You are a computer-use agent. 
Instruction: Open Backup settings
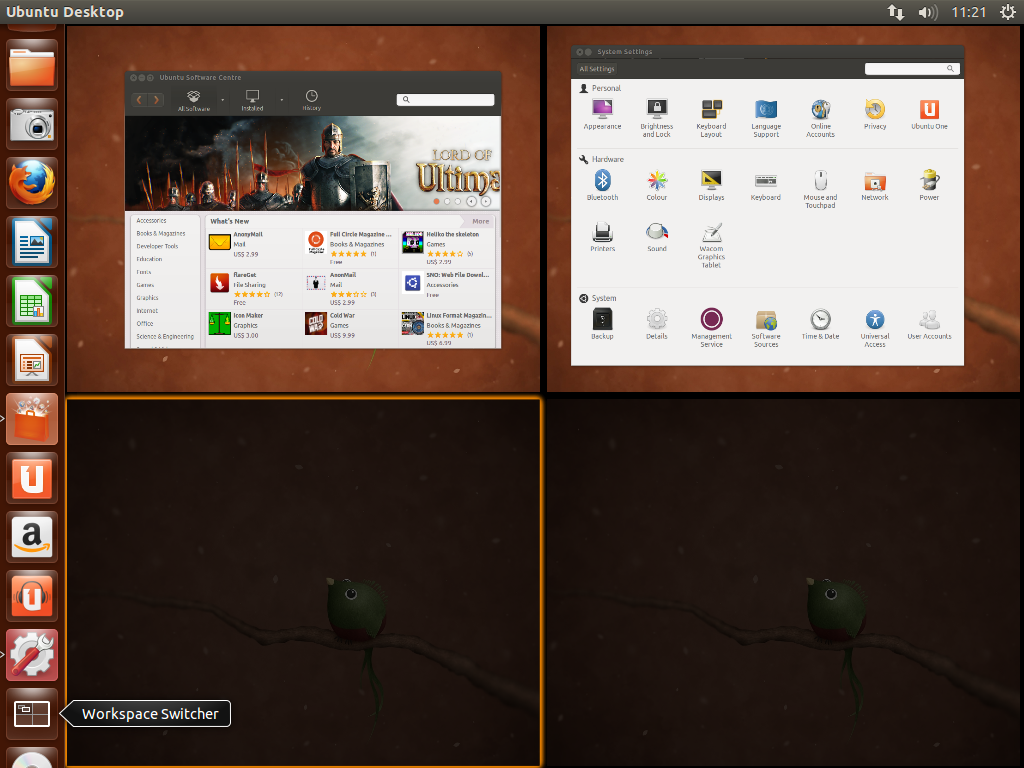[x=602, y=324]
